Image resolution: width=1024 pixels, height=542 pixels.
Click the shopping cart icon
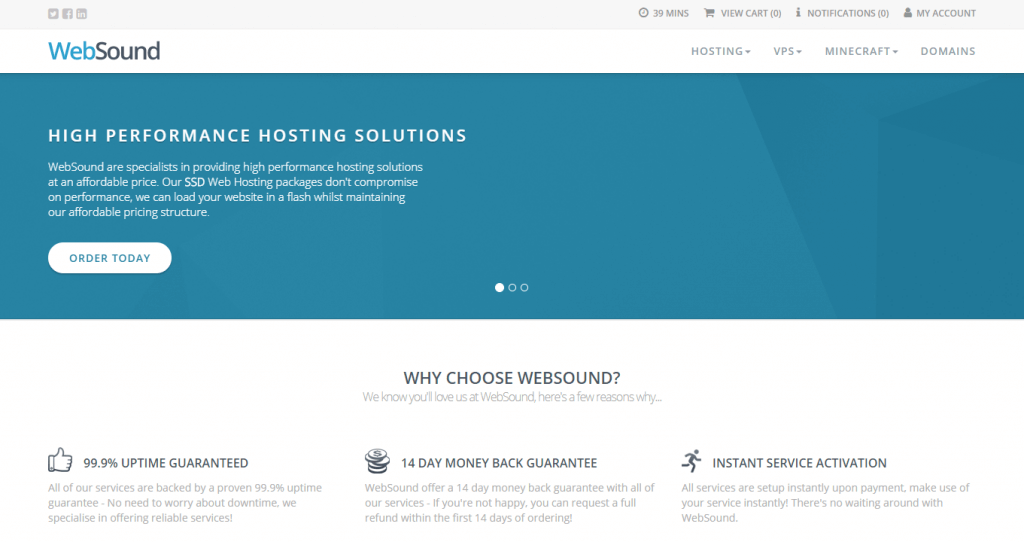709,12
